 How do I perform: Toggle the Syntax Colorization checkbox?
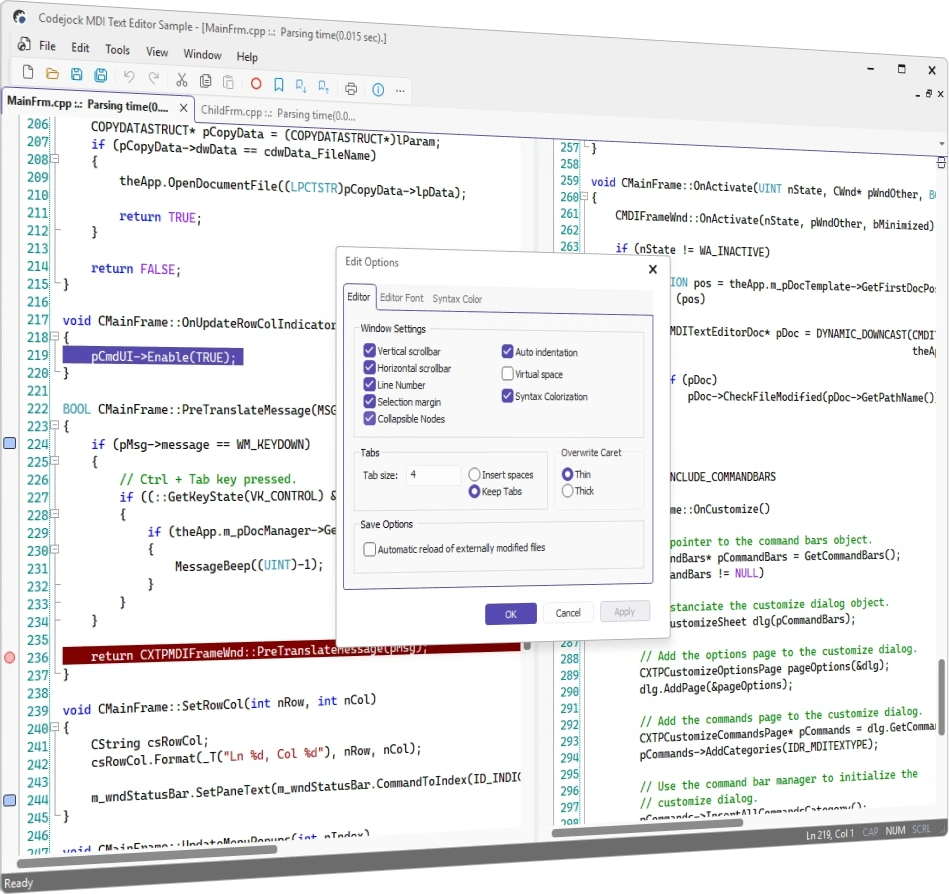(x=507, y=396)
